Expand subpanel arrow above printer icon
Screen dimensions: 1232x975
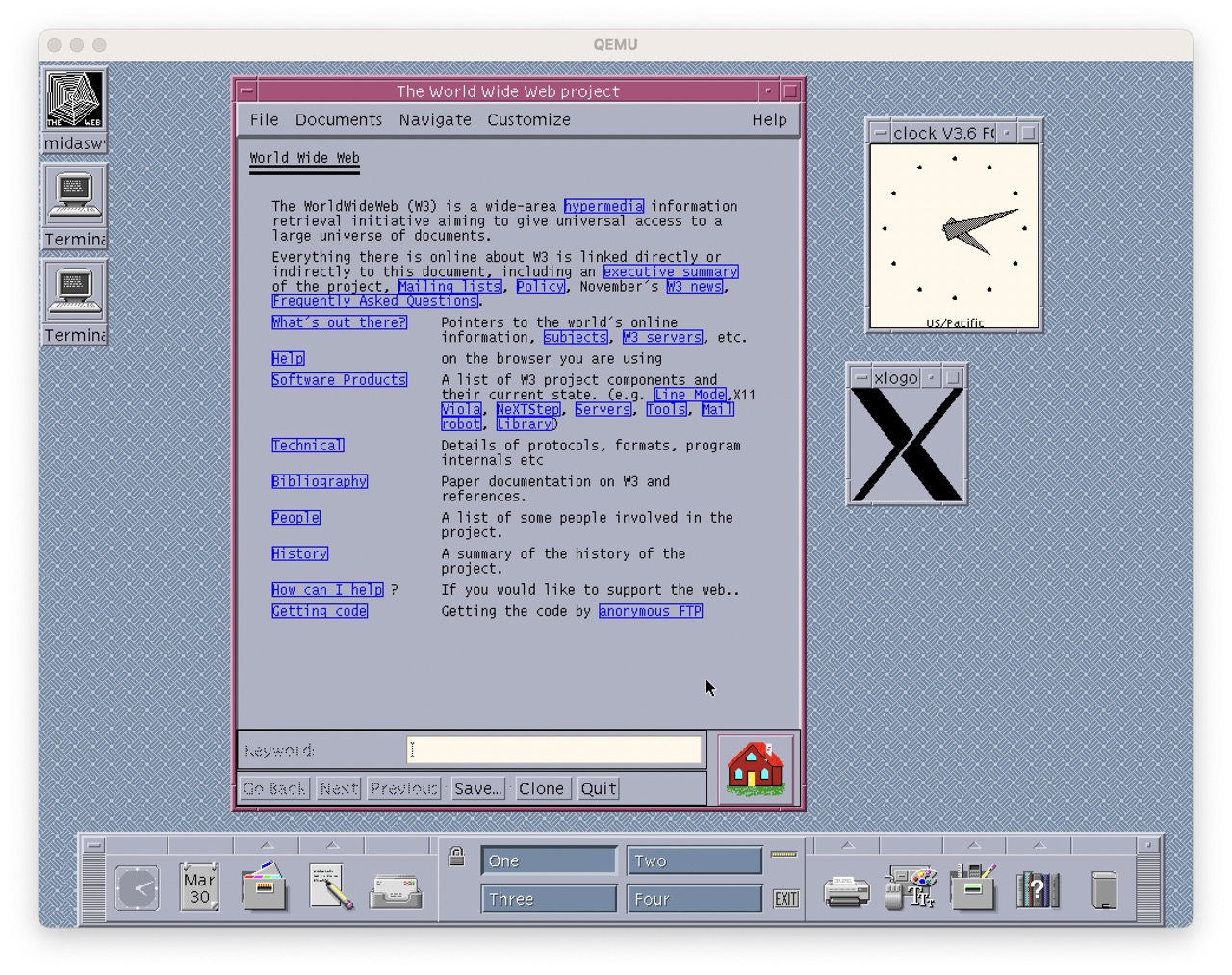(847, 845)
